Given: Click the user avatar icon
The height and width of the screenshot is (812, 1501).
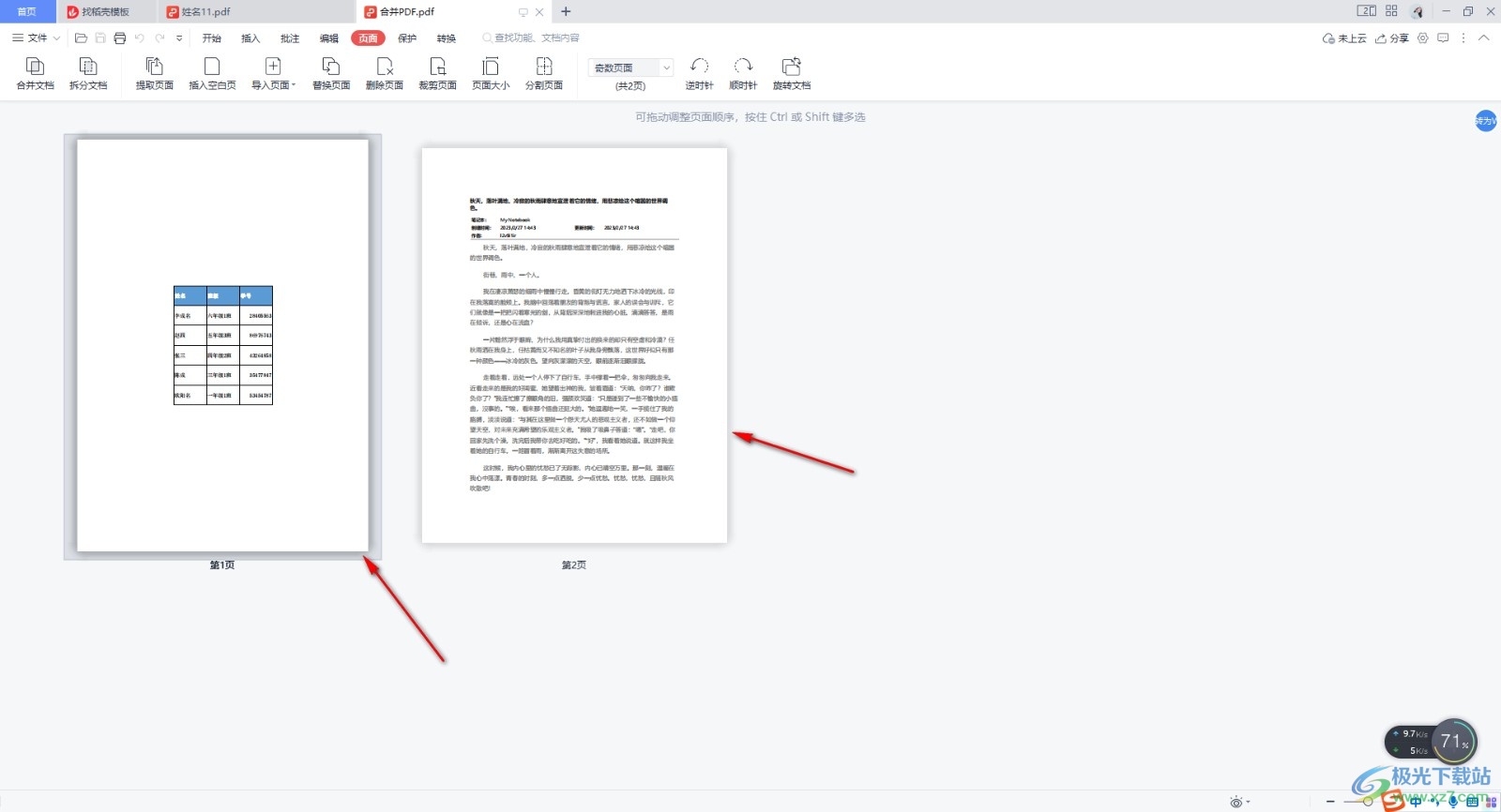Looking at the screenshot, I should (x=1418, y=11).
